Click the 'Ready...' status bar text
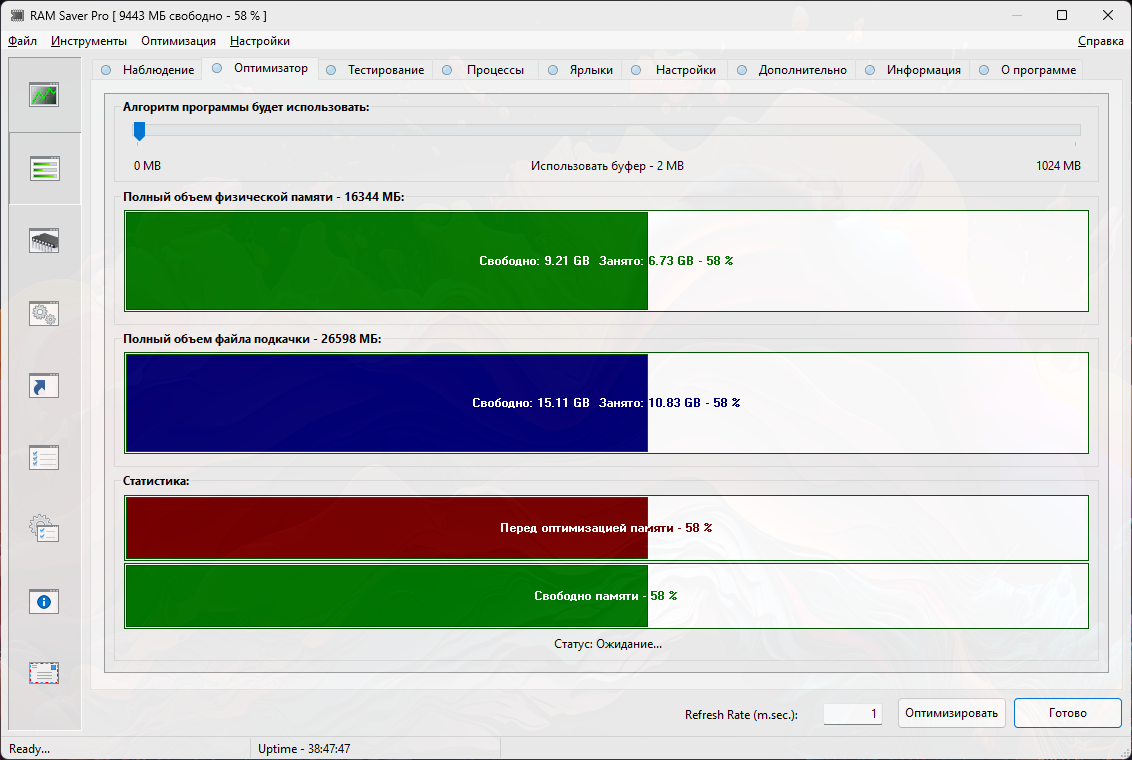1132x760 pixels. pyautogui.click(x=30, y=749)
